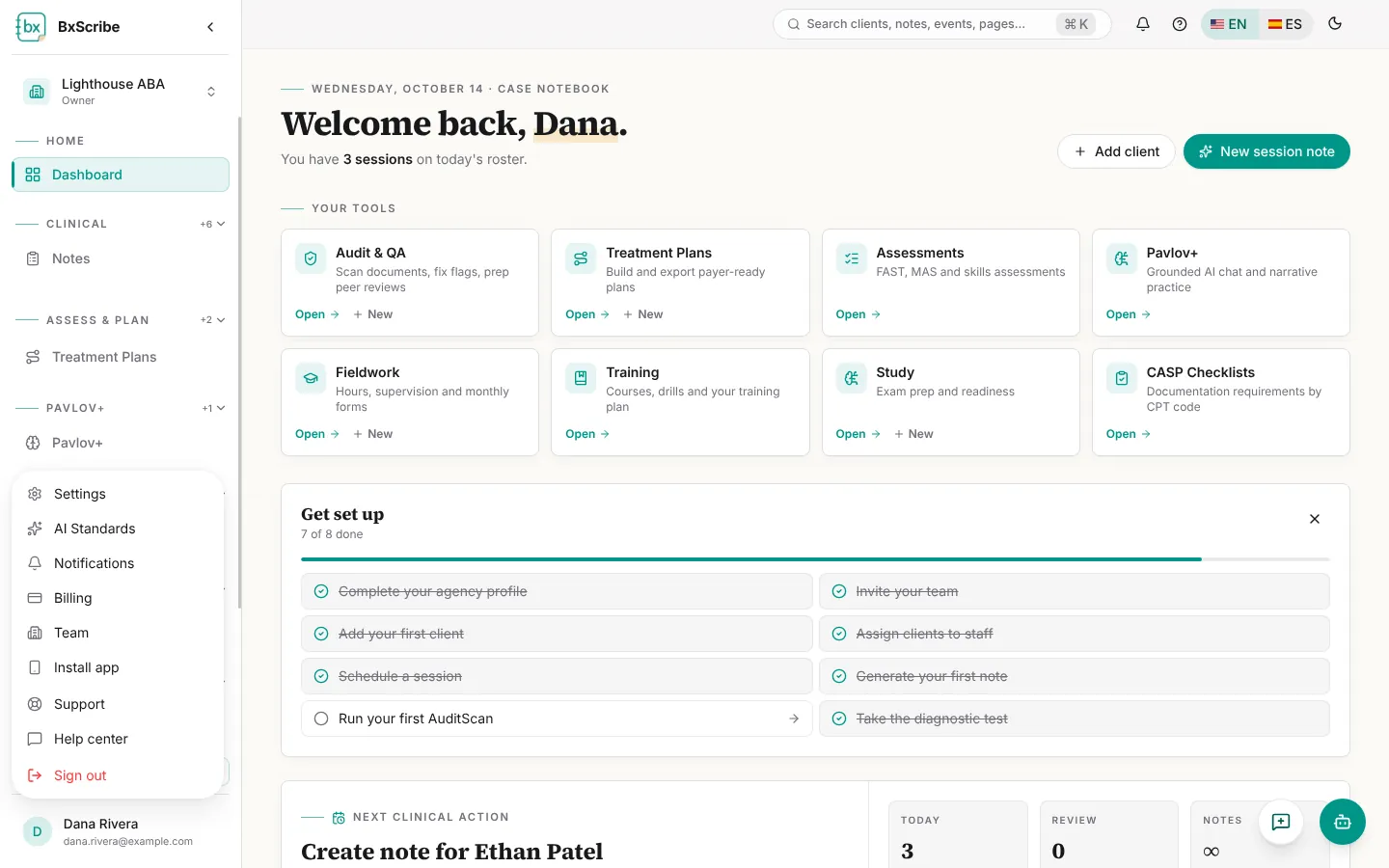Screen dimensions: 1389x868
Task: Dismiss the Get set up panel
Action: [1315, 519]
